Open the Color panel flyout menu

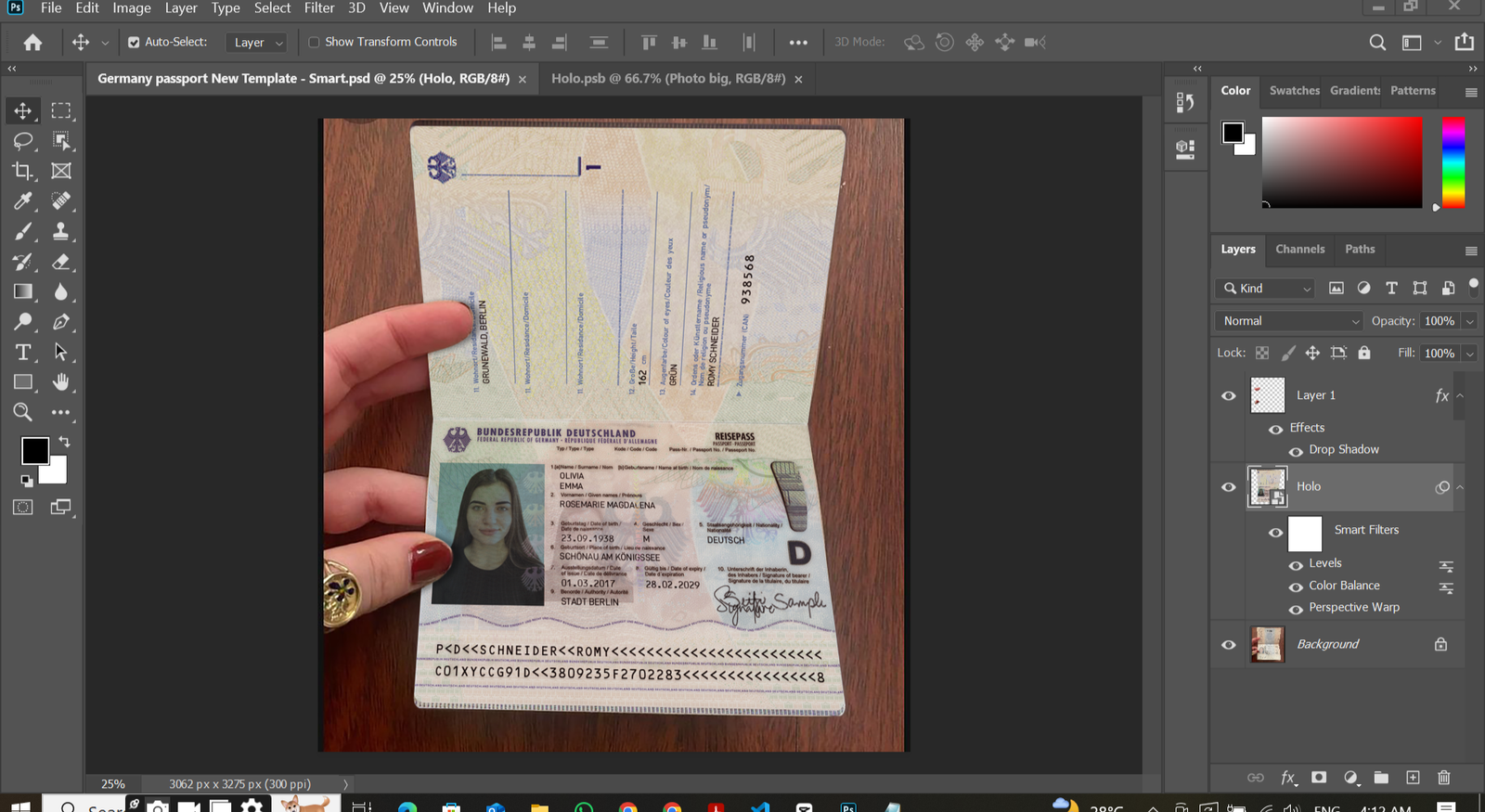point(1471,92)
